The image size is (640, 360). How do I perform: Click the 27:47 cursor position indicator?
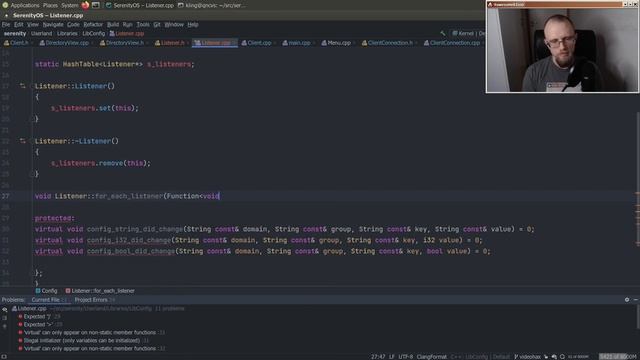(378, 357)
